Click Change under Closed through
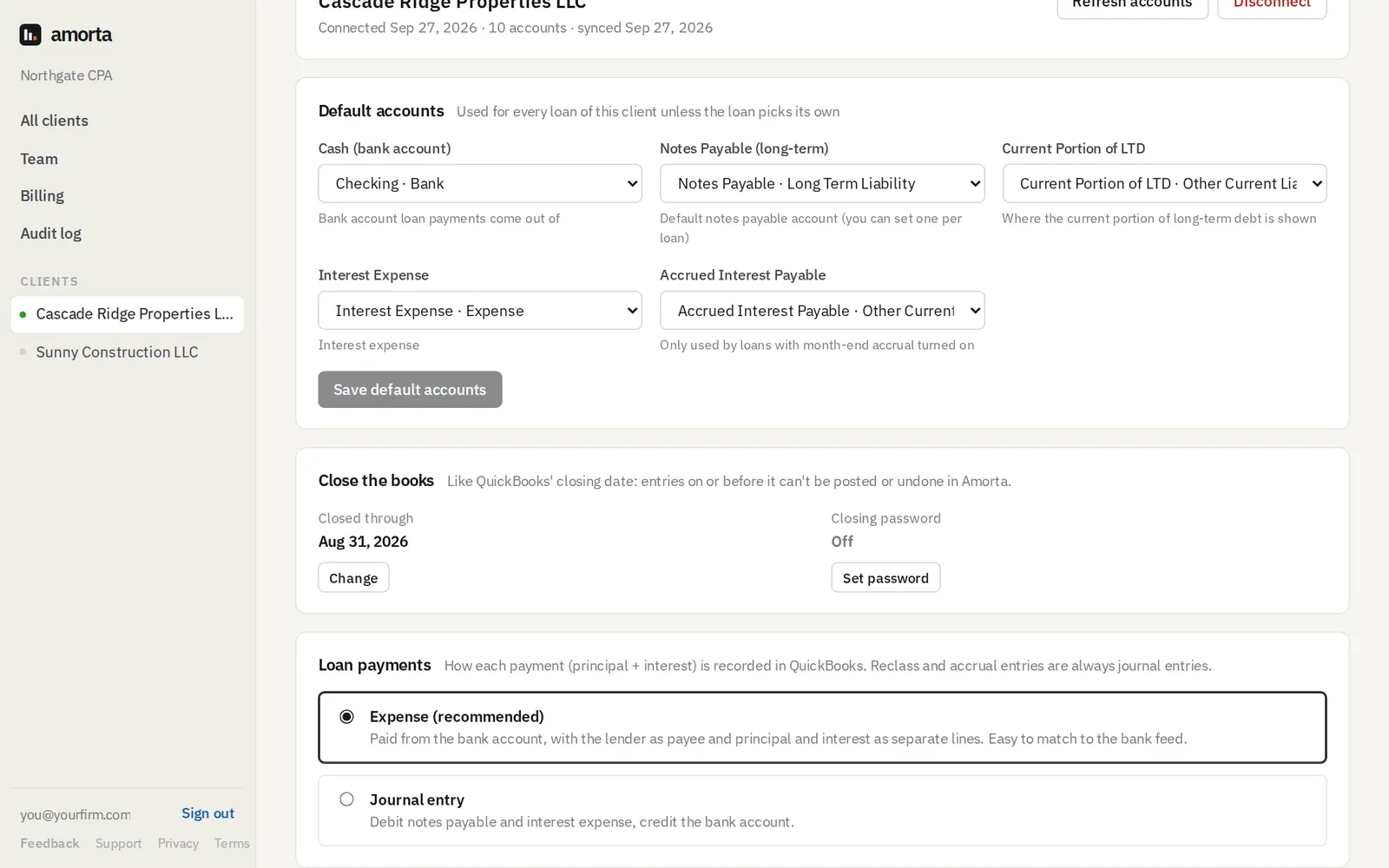 click(353, 578)
